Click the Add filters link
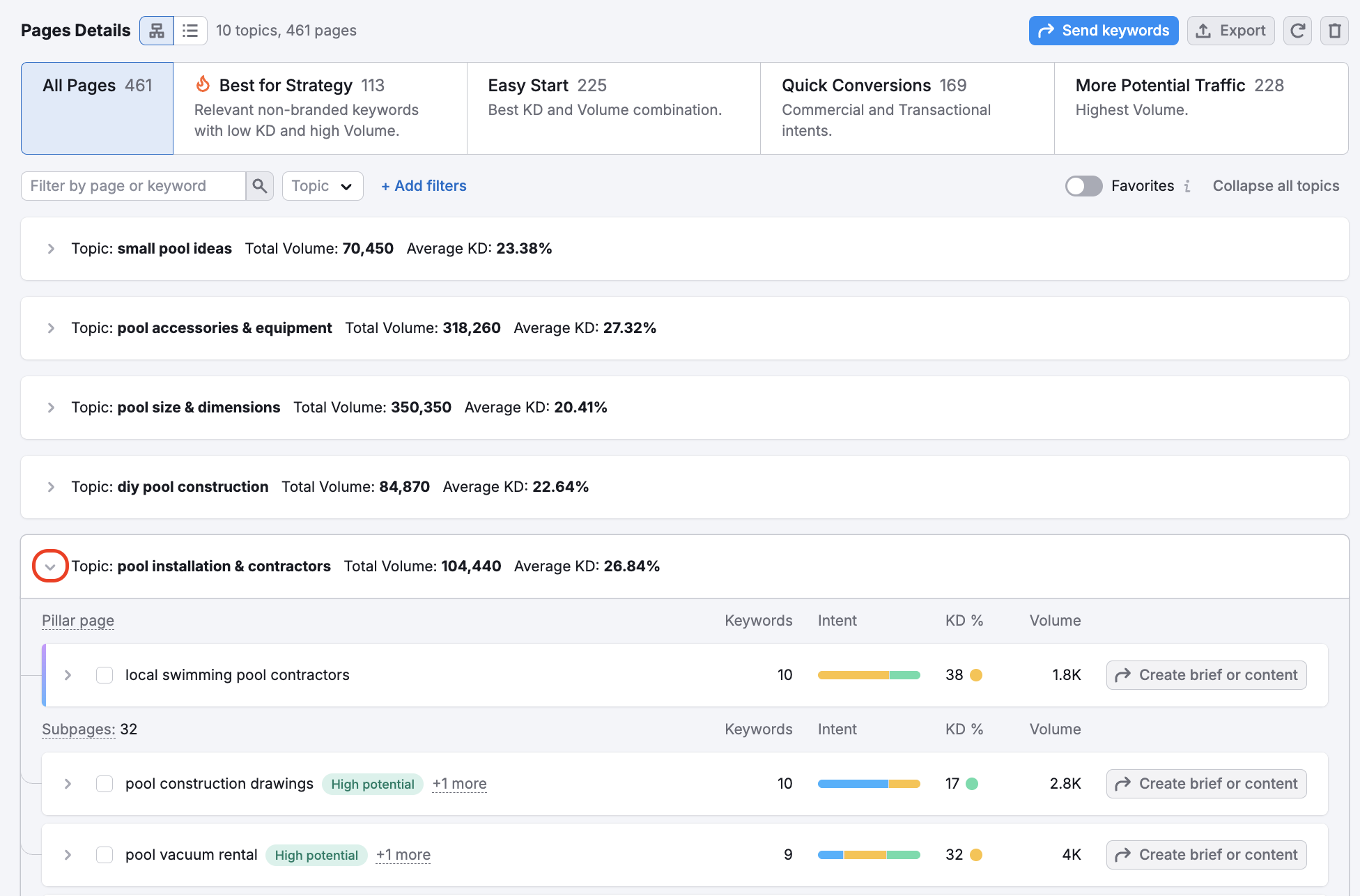 click(x=424, y=186)
